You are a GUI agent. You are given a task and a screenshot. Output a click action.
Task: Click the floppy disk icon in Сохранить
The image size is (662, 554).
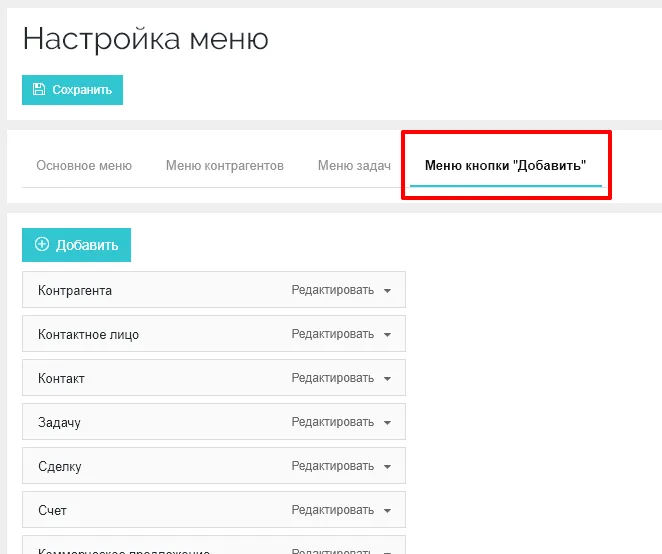point(39,90)
